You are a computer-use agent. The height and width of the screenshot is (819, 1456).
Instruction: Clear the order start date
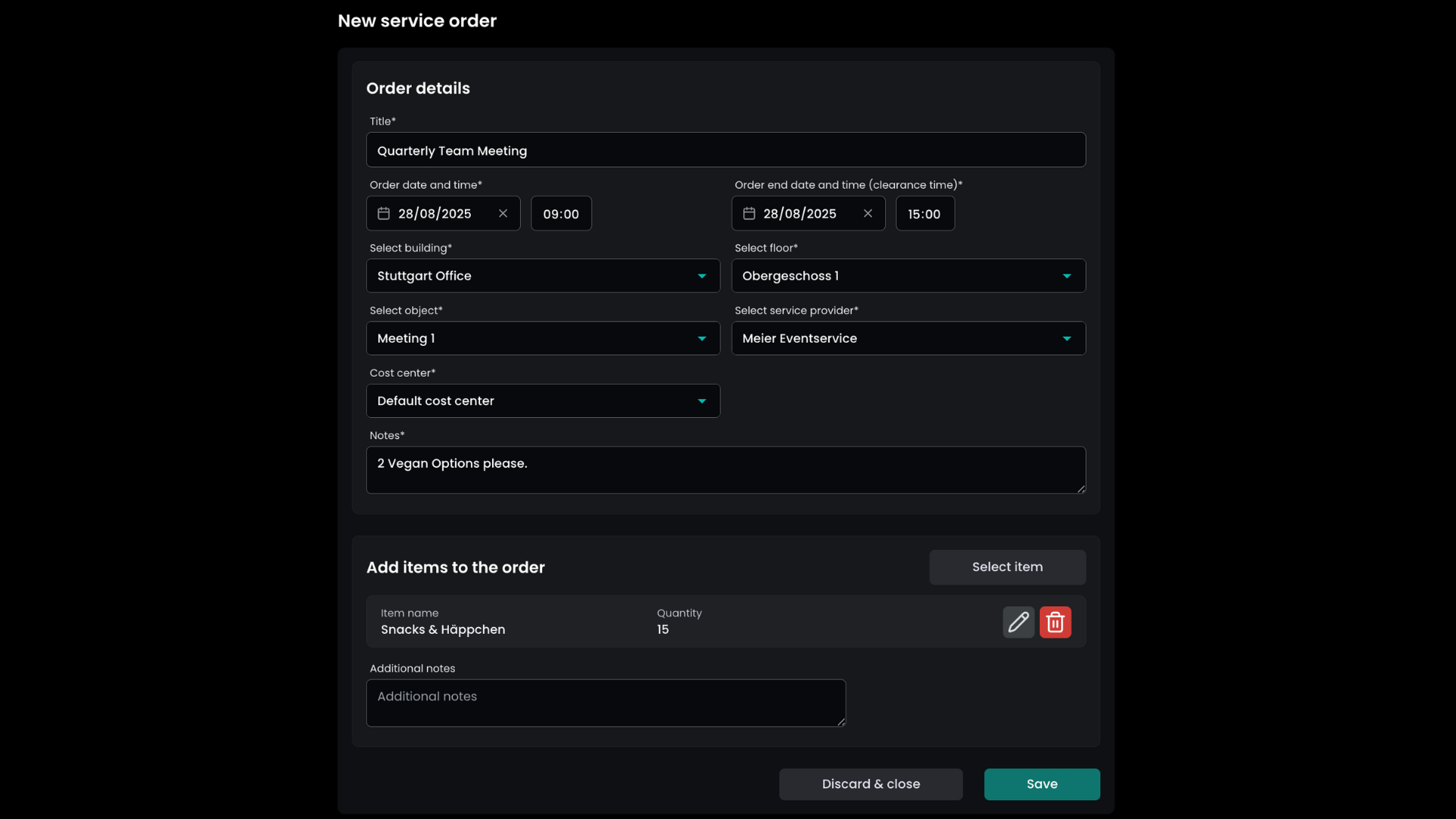click(x=503, y=214)
